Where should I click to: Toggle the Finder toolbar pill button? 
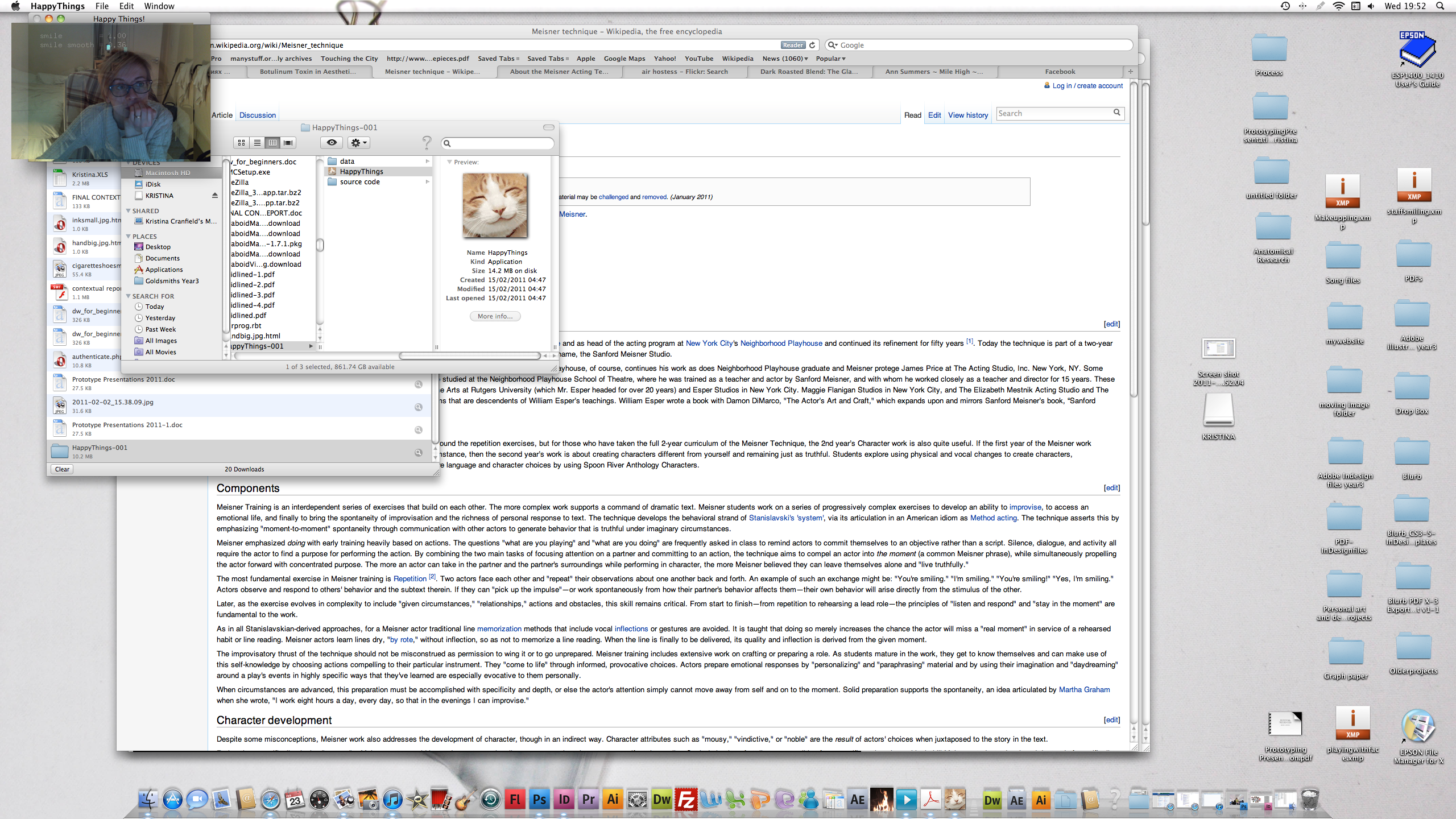548,127
